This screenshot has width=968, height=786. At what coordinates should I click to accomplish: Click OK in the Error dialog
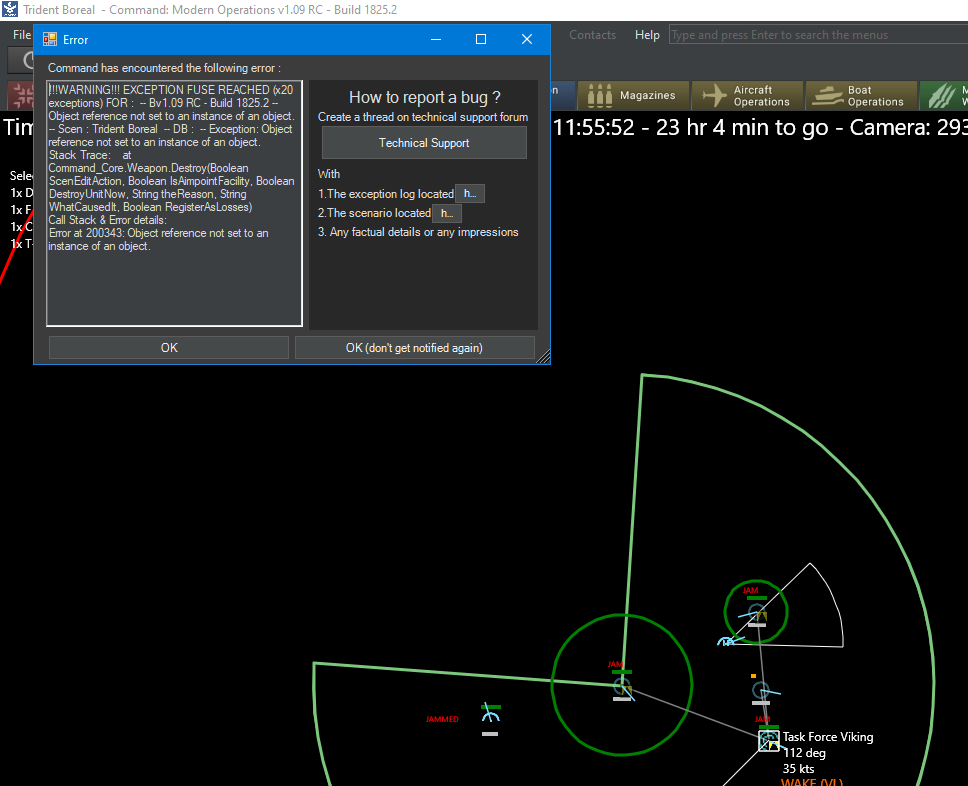169,348
